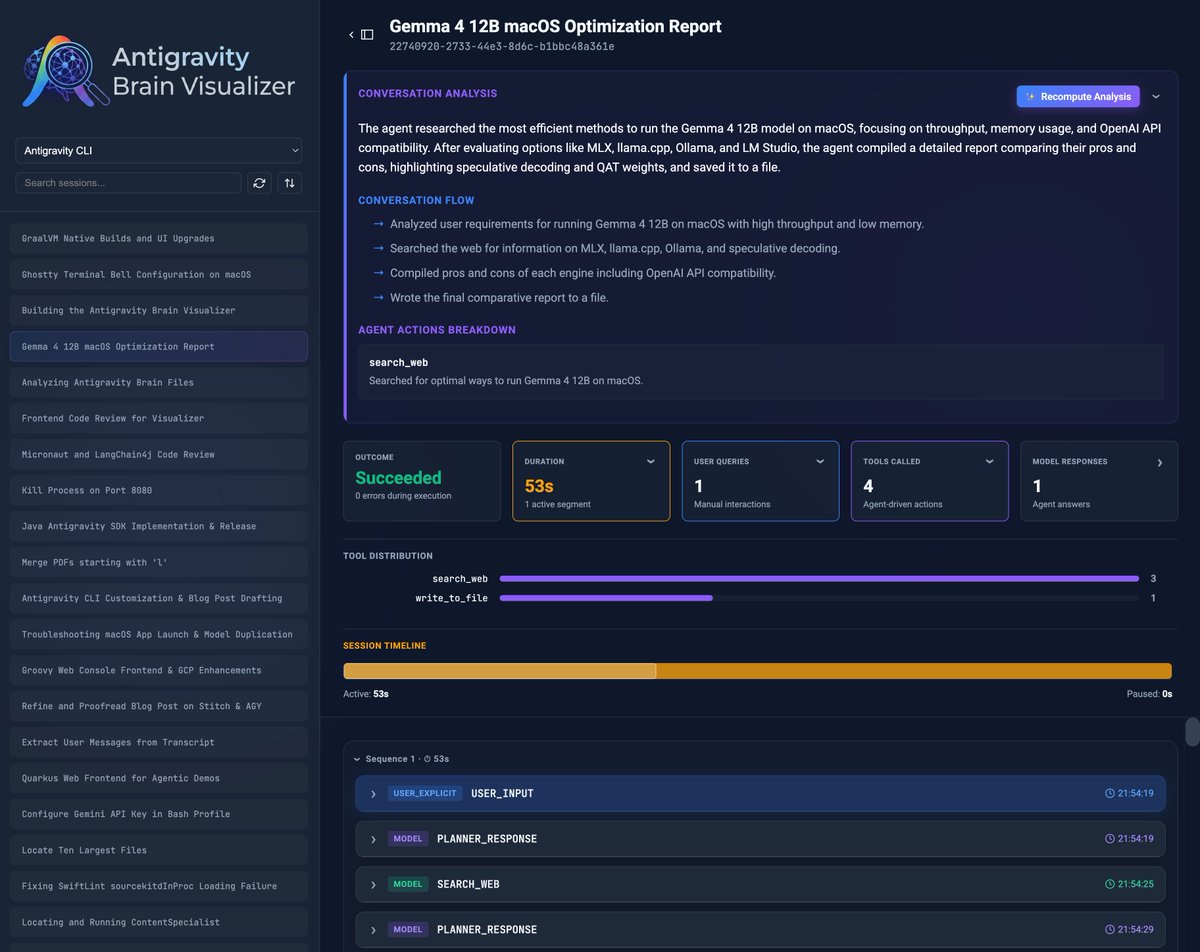
Task: Open Micronaut and LangChain4j Code Review session
Action: (158, 454)
